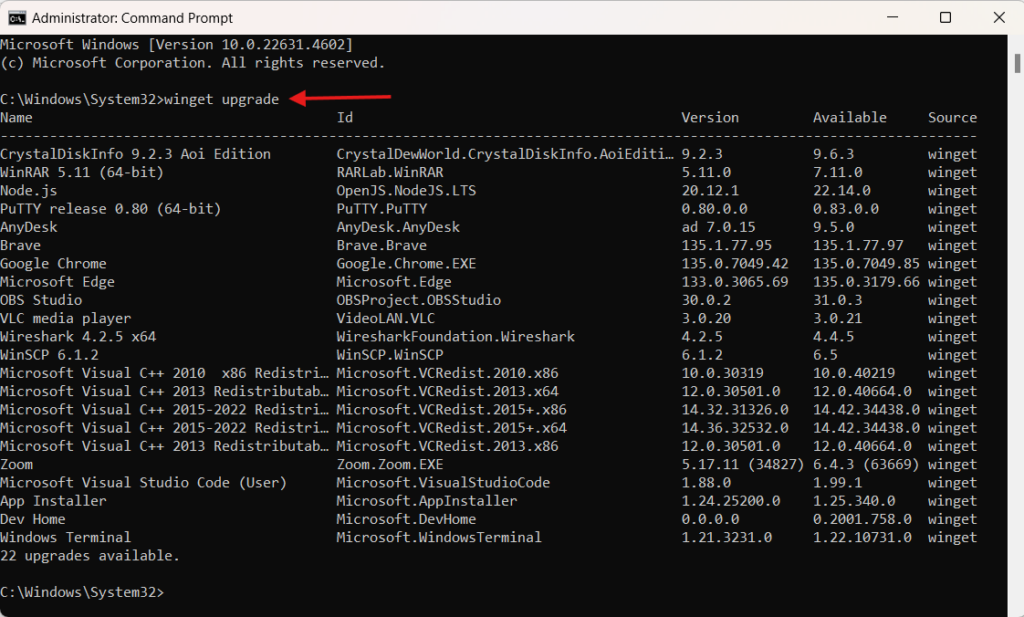The height and width of the screenshot is (617, 1024).
Task: Click the 'WinSCP.WinSCP' id
Action: coord(390,355)
